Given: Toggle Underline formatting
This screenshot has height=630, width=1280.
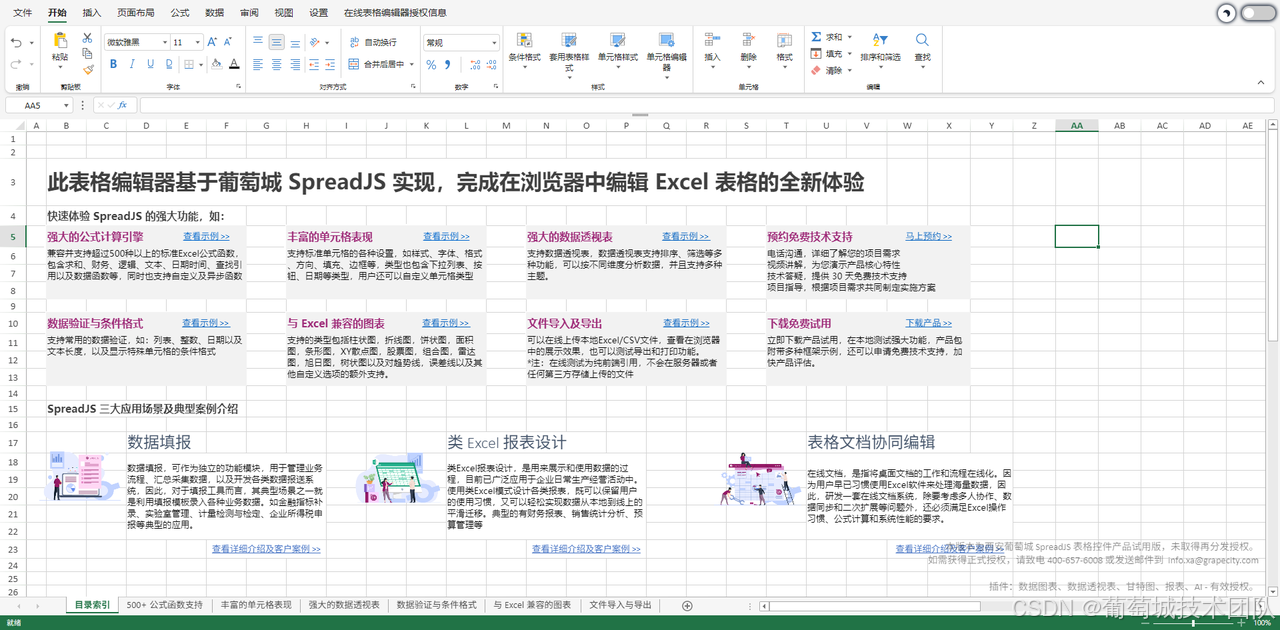Looking at the screenshot, I should [x=150, y=64].
